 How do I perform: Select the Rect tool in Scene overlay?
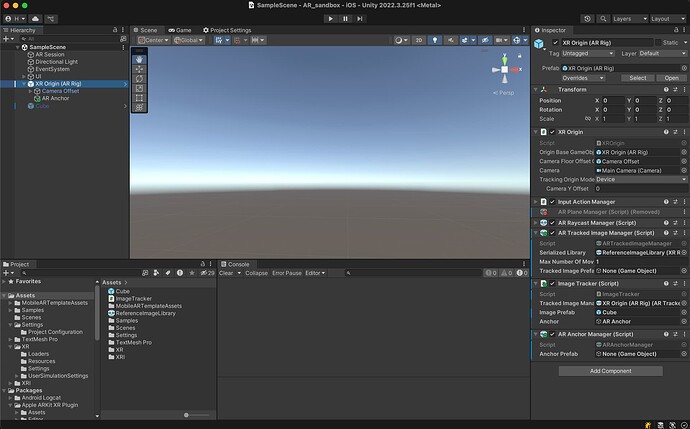[140, 97]
